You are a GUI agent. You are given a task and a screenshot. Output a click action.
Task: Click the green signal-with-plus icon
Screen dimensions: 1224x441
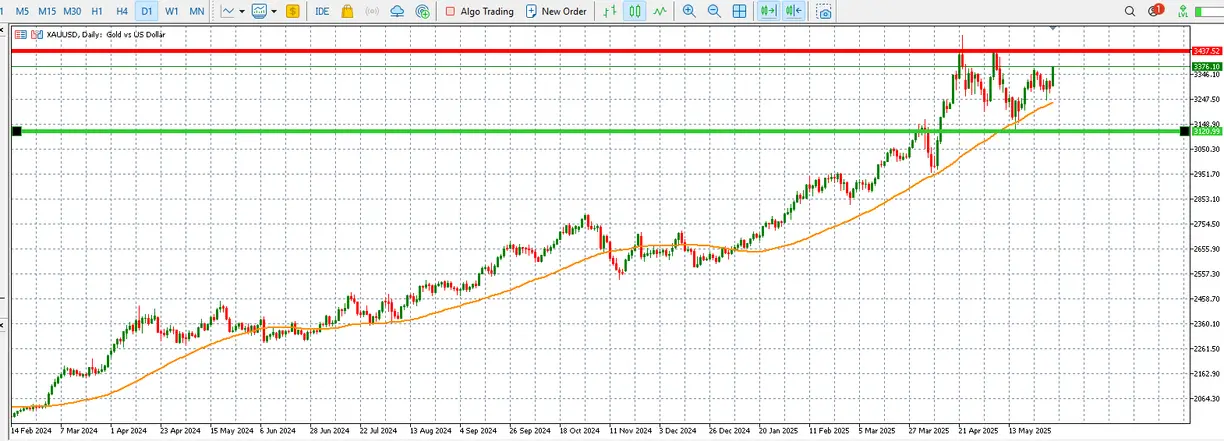(x=423, y=11)
